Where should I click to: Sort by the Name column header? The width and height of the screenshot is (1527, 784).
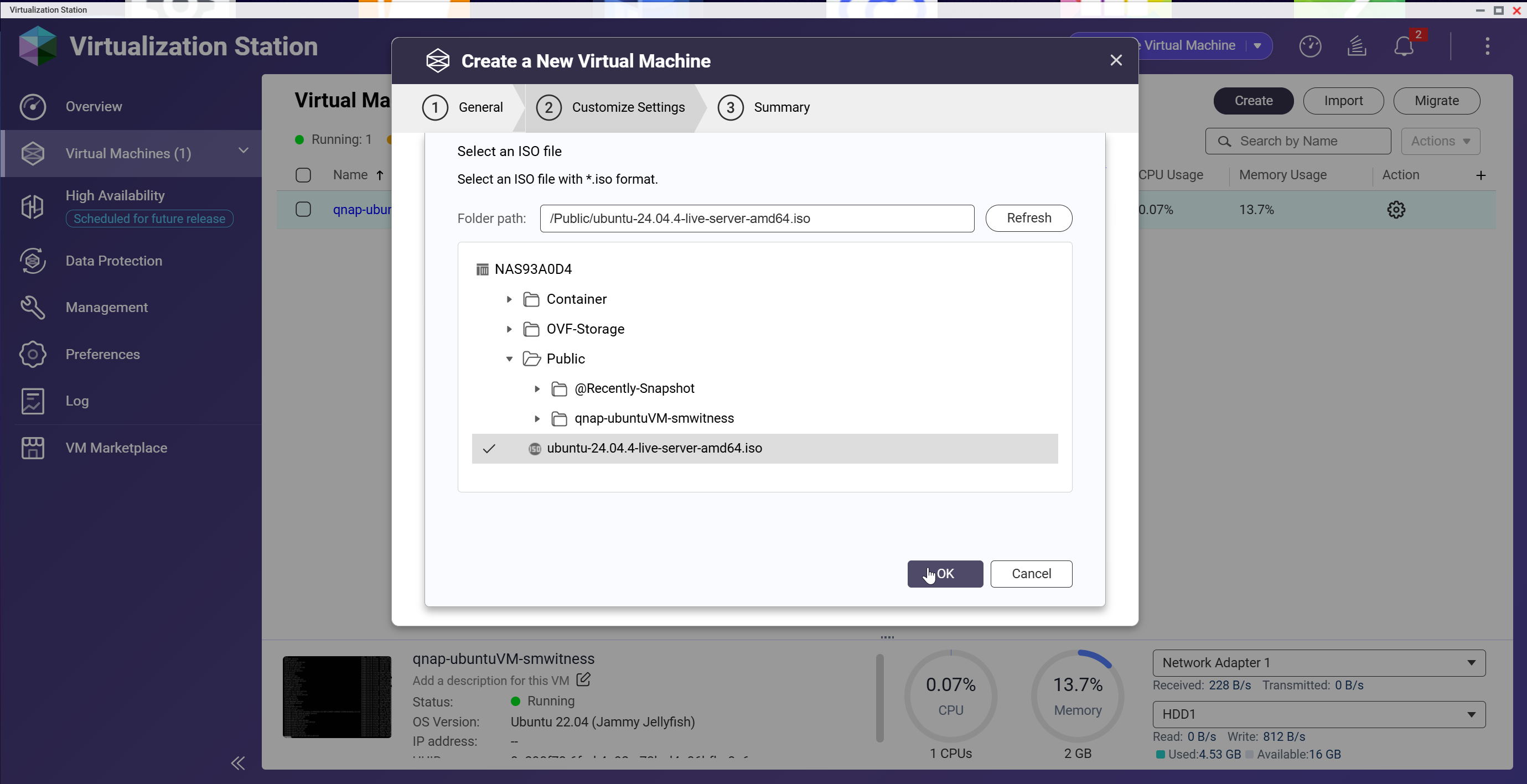coord(350,175)
